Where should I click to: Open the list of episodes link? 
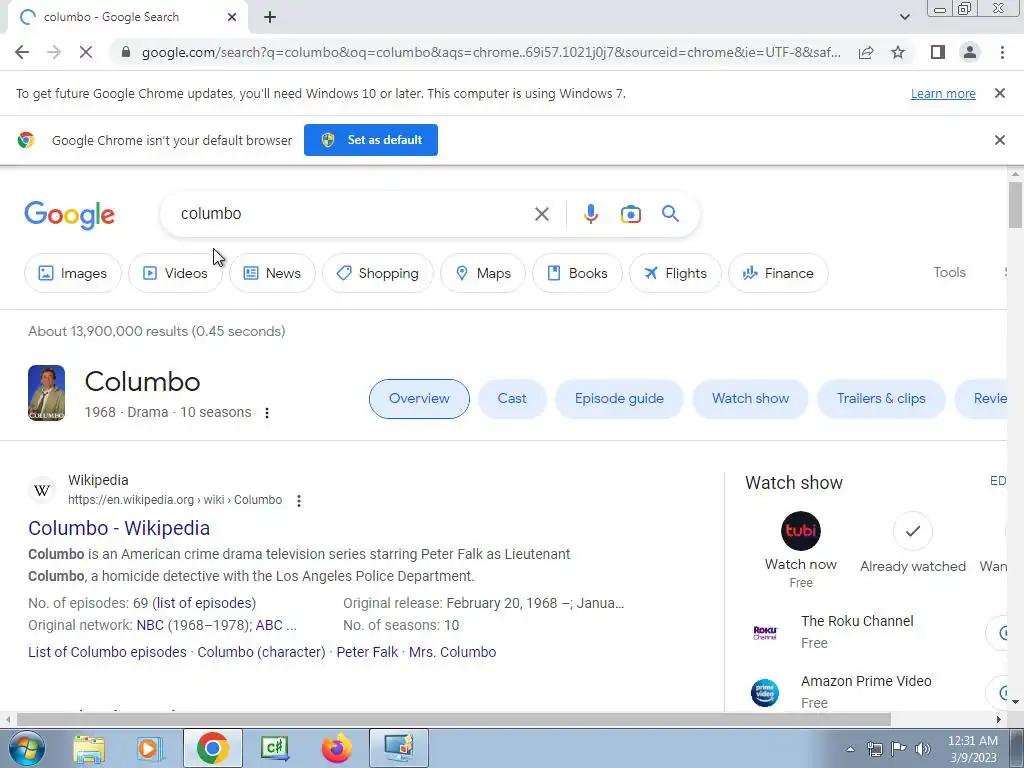tap(204, 603)
